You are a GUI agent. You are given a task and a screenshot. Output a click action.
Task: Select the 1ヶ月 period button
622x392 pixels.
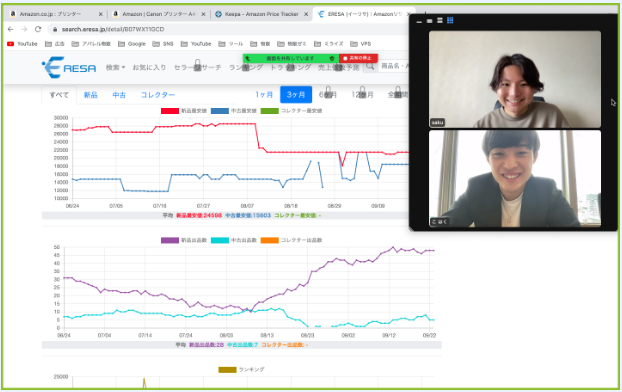point(264,94)
